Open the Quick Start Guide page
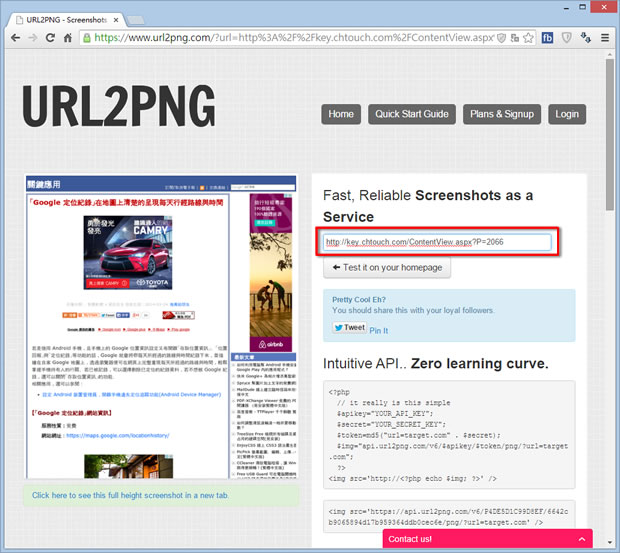620x553 pixels. tap(411, 114)
